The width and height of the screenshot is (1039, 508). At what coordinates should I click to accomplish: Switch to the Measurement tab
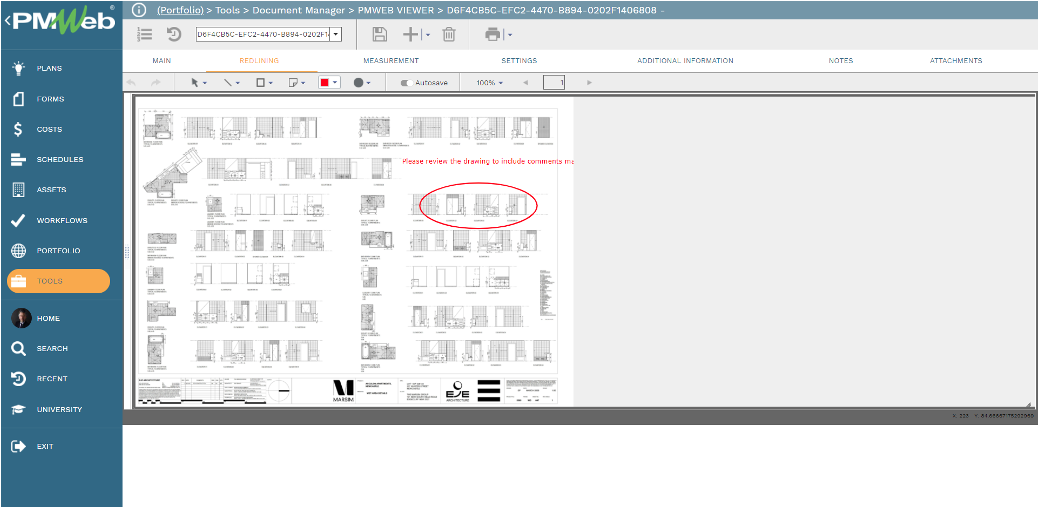[x=390, y=61]
